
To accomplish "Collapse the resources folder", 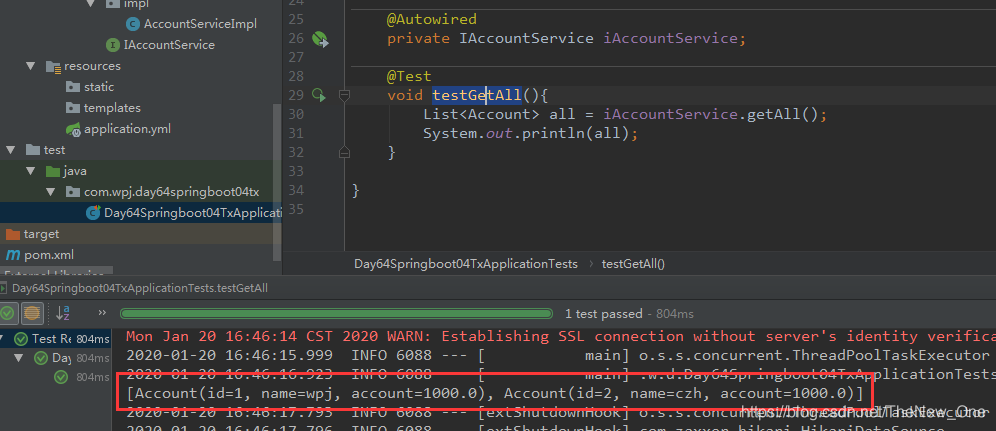I will [30, 66].
